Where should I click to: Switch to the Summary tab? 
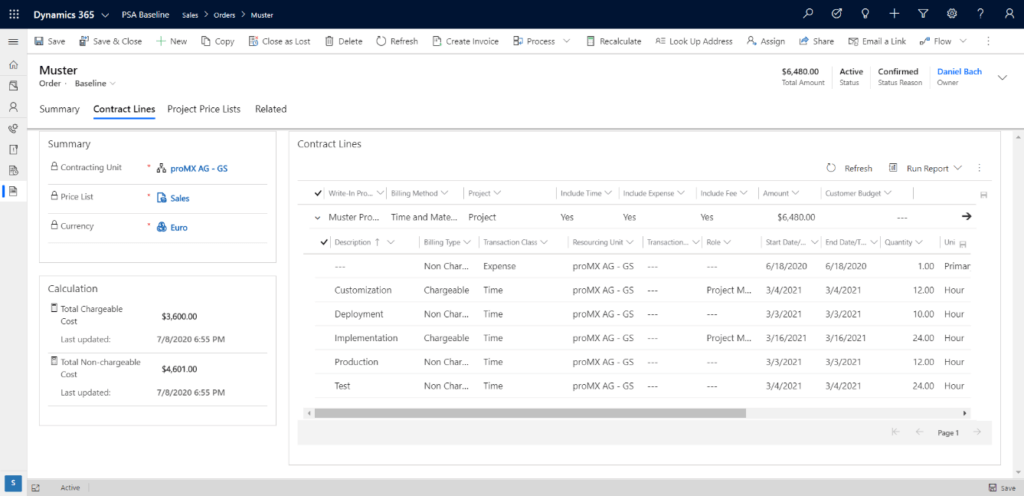[x=59, y=109]
